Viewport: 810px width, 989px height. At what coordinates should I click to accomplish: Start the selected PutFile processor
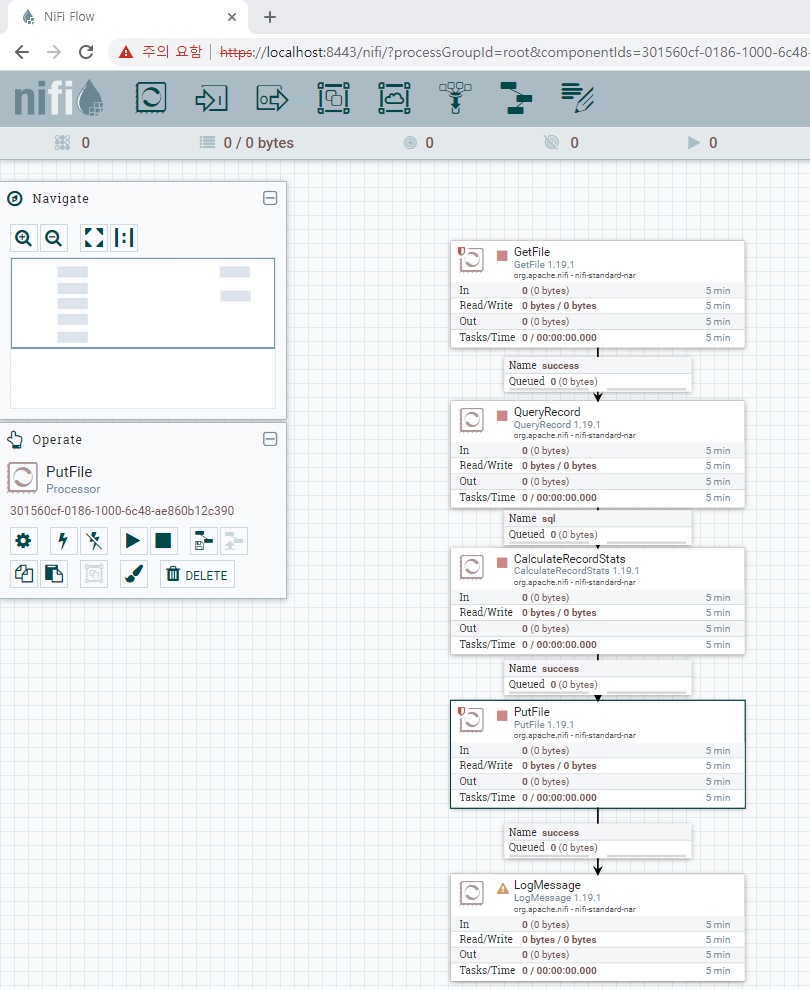(x=133, y=541)
